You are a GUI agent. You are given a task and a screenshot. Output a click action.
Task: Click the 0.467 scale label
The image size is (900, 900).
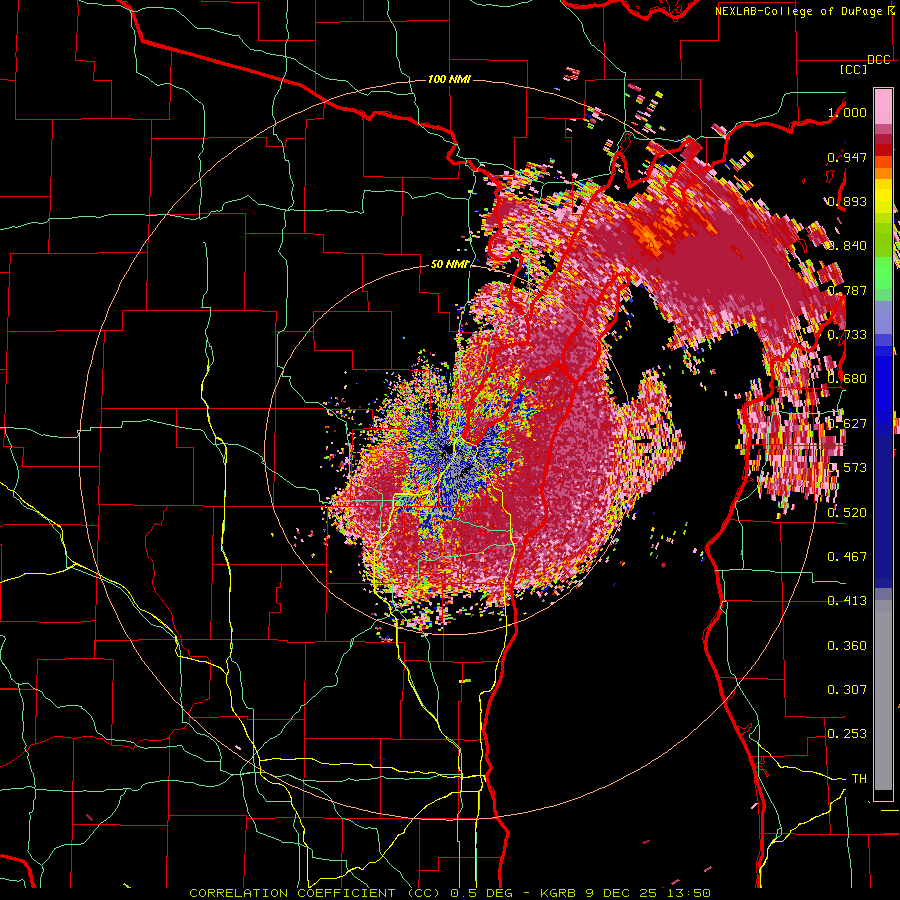click(x=847, y=557)
